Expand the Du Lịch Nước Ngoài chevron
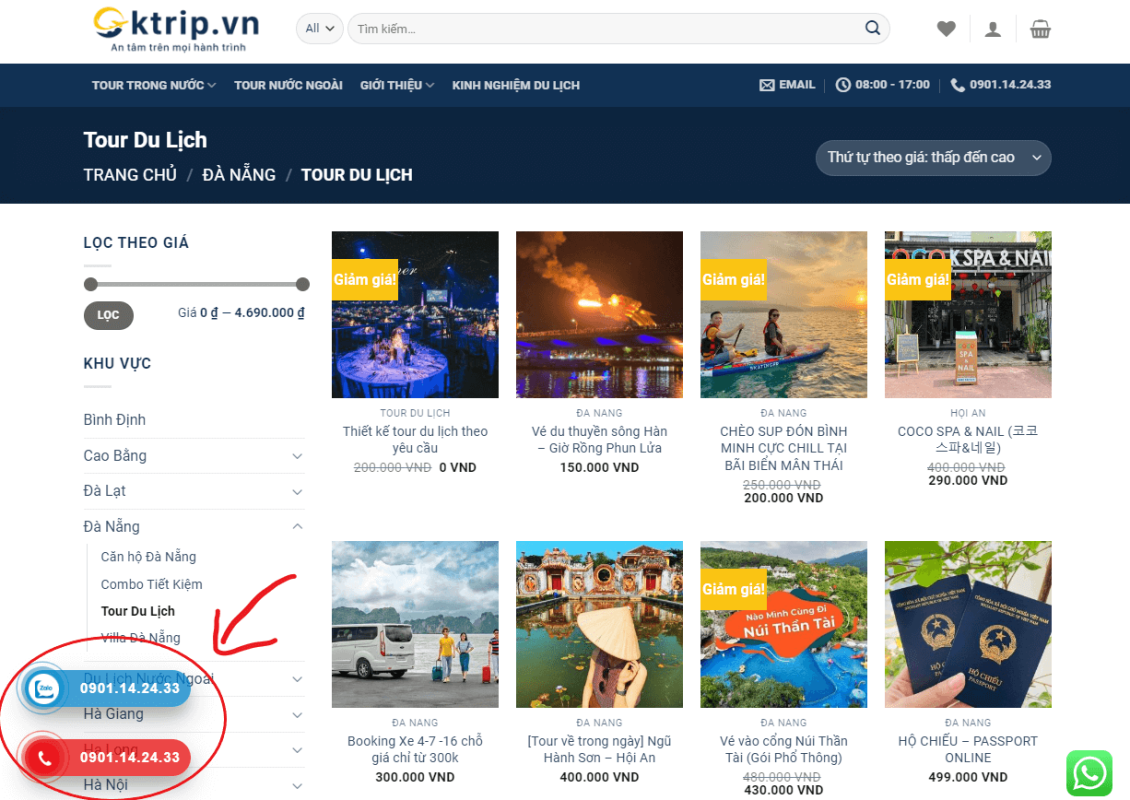 pos(297,679)
